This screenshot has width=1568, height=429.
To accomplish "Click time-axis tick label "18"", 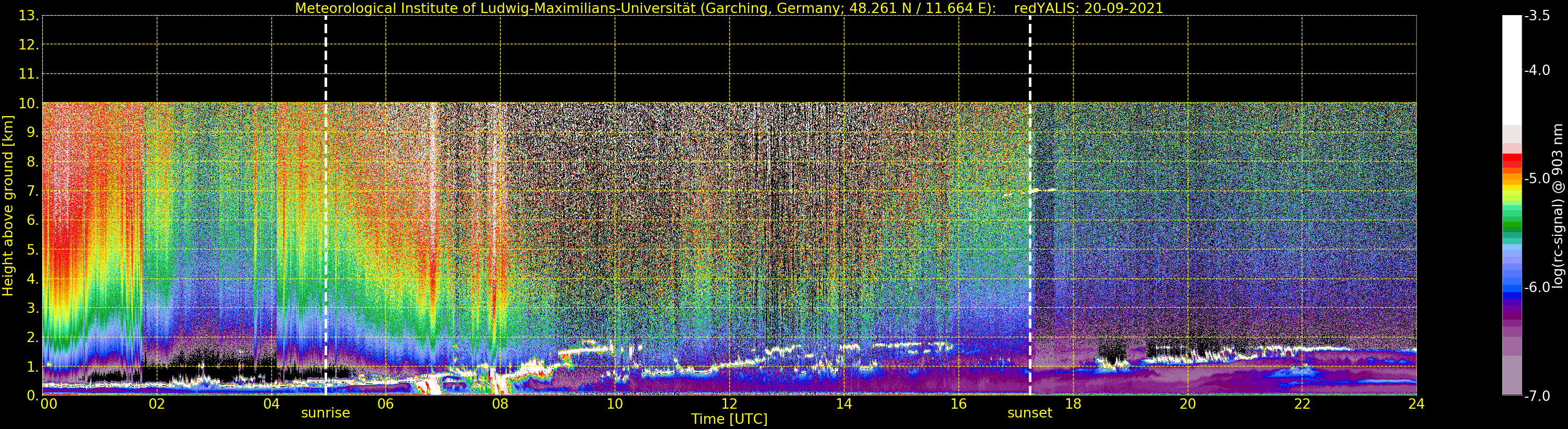I will point(1073,403).
